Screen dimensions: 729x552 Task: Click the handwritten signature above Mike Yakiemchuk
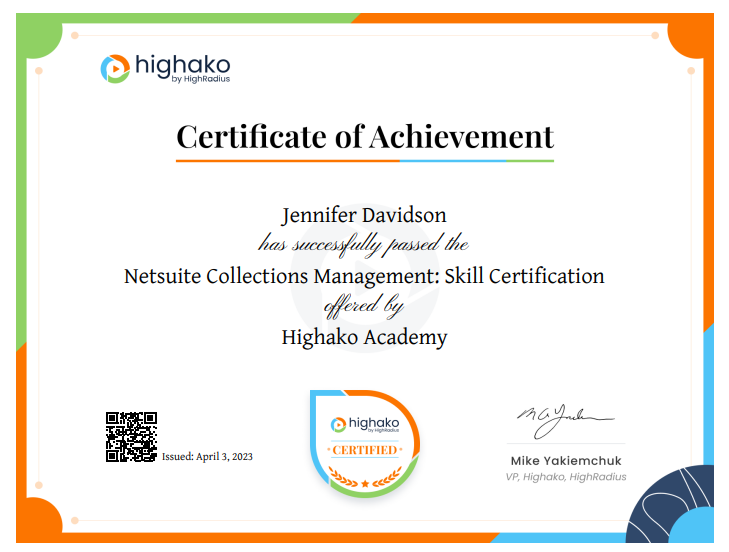coord(565,421)
